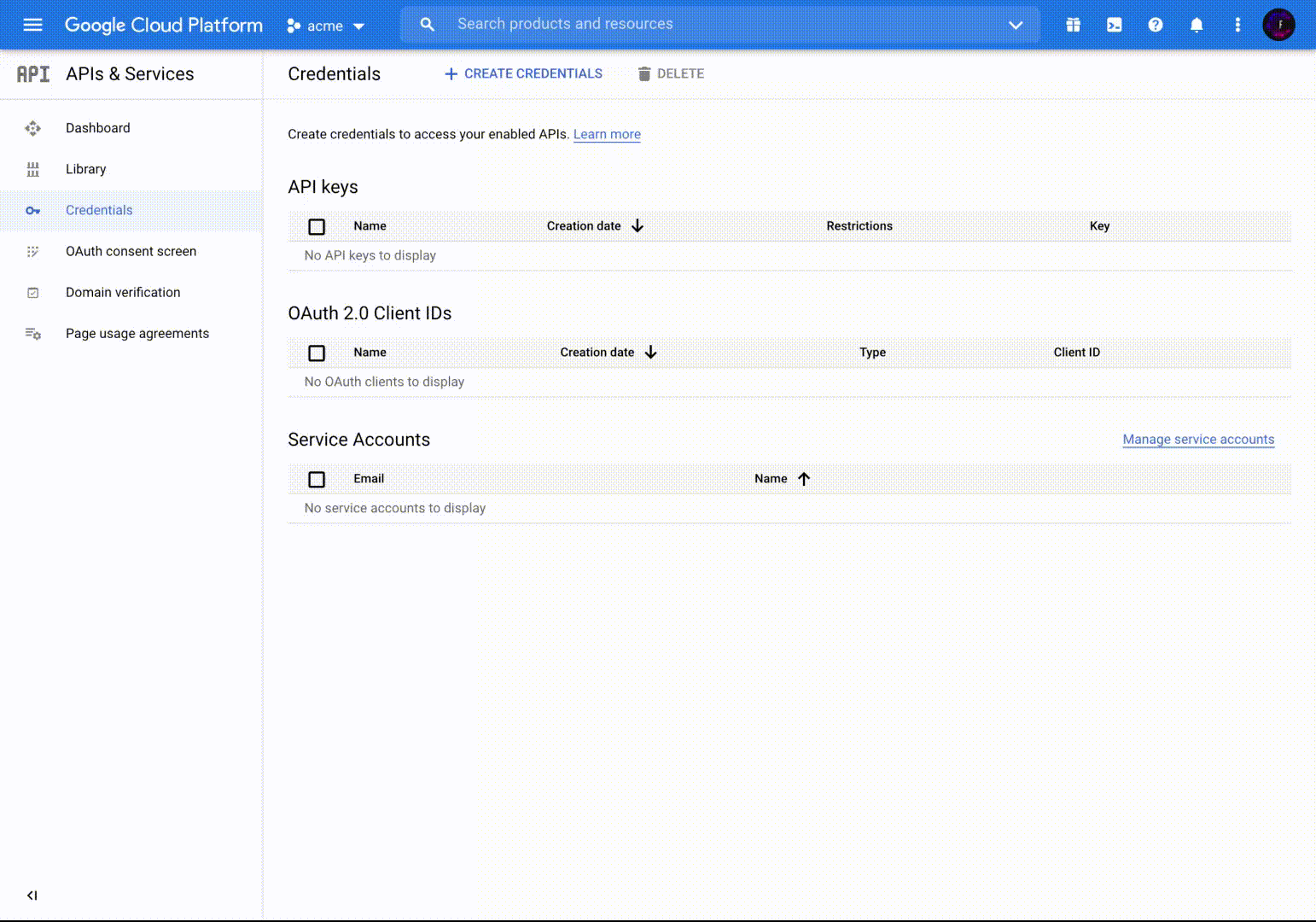Select the Dashboard compass icon
This screenshot has width=1316, height=922.
pyautogui.click(x=32, y=128)
